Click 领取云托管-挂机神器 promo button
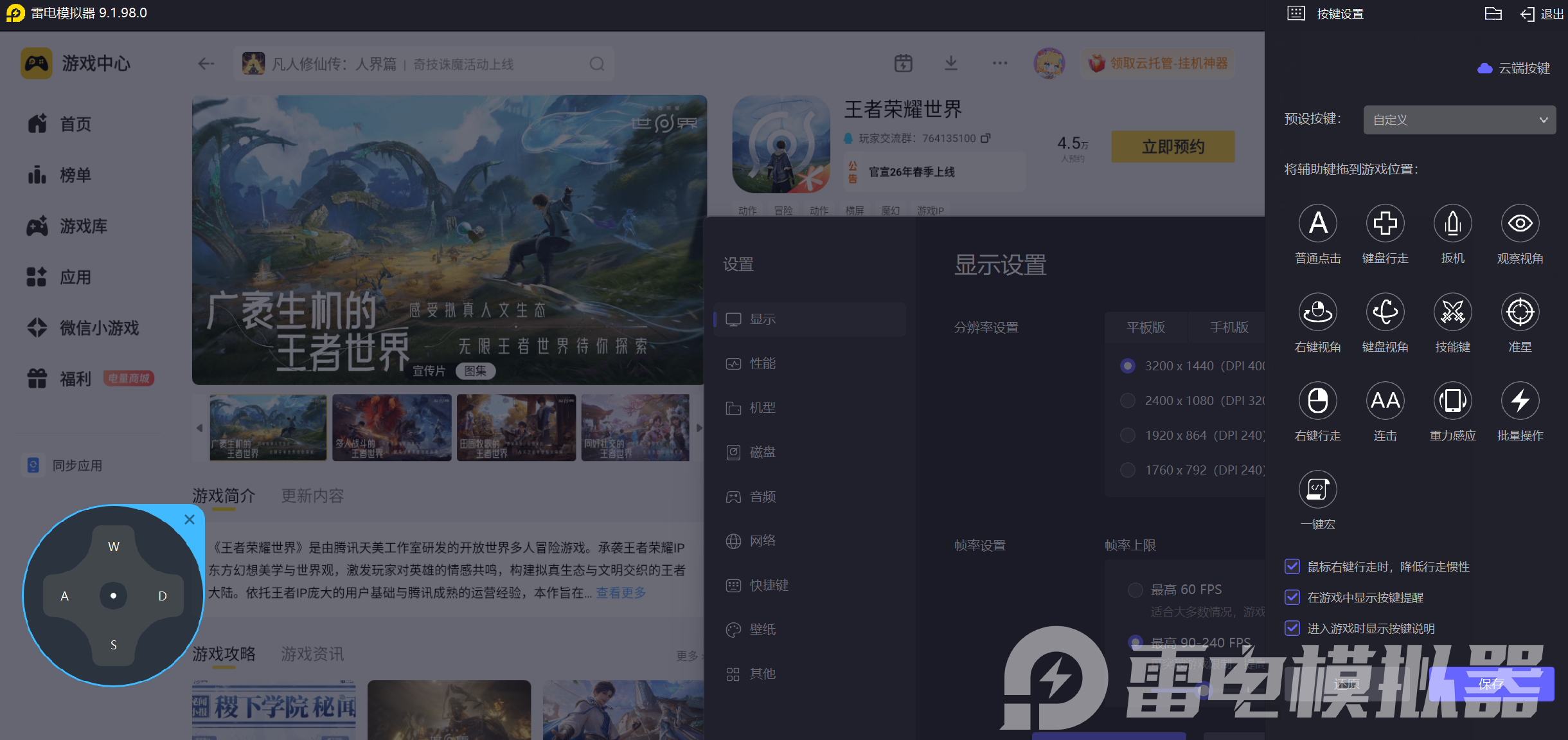The image size is (1568, 740). coord(1157,63)
